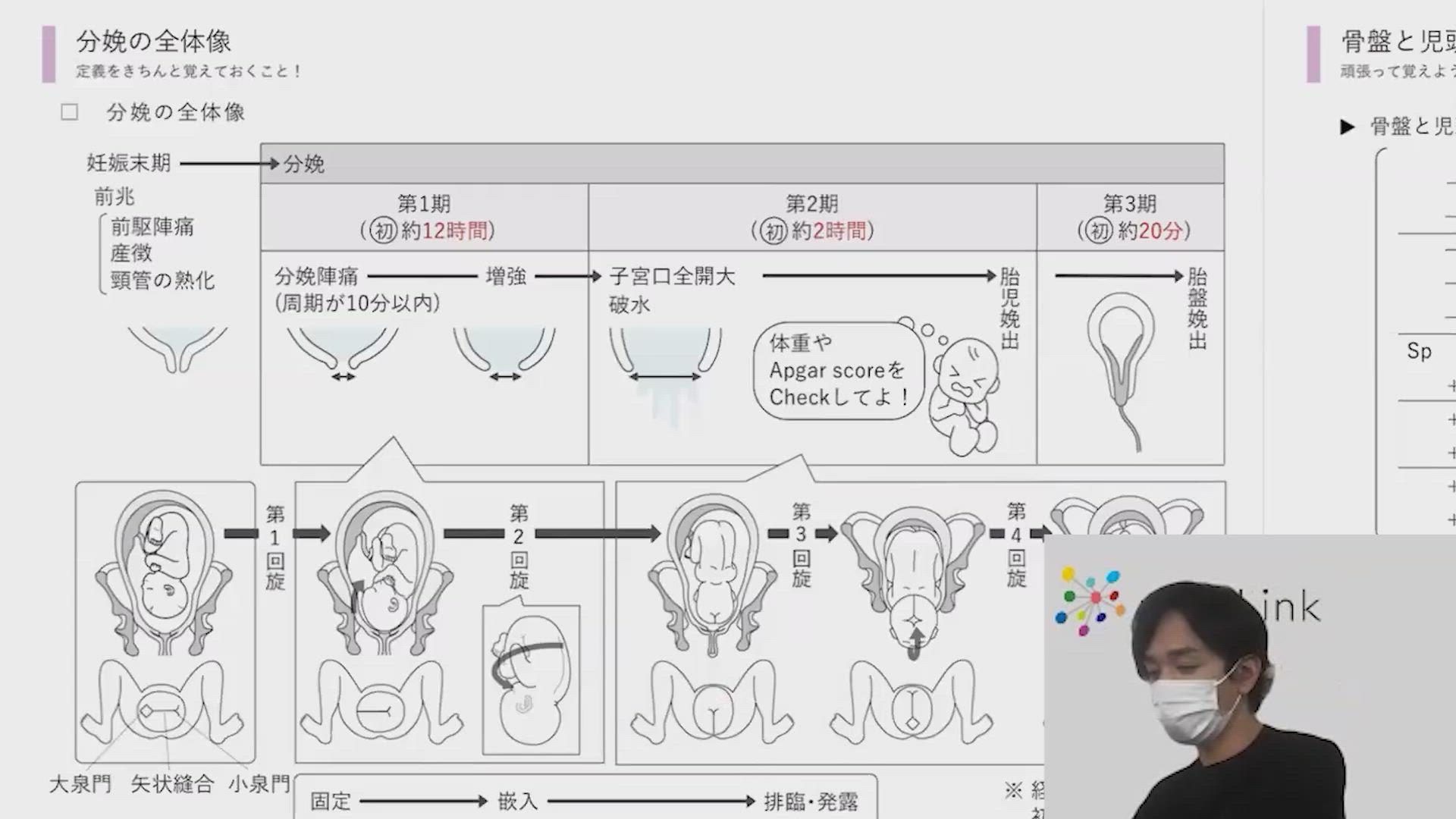The image size is (1456, 819).
Task: Click the 排臨・発露 text
Action: click(x=811, y=802)
